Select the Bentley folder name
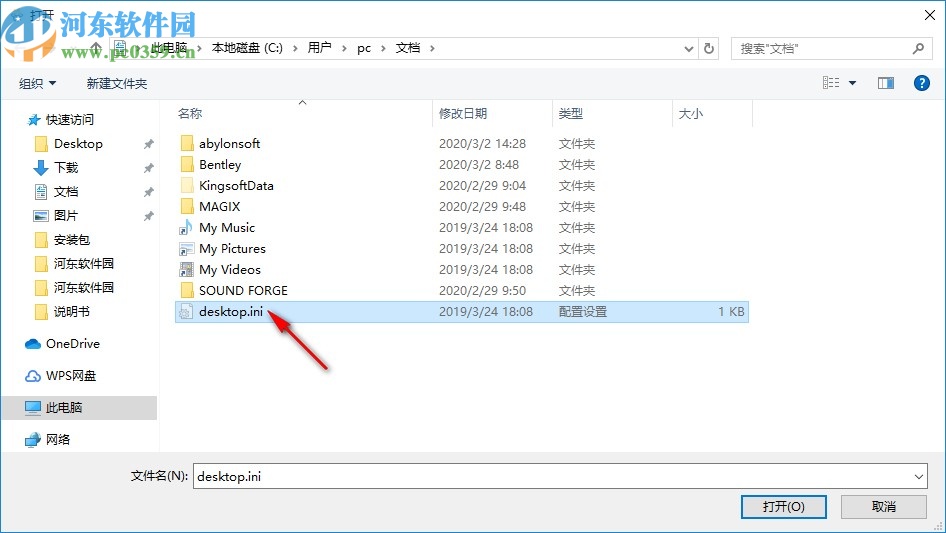946x533 pixels. point(220,165)
